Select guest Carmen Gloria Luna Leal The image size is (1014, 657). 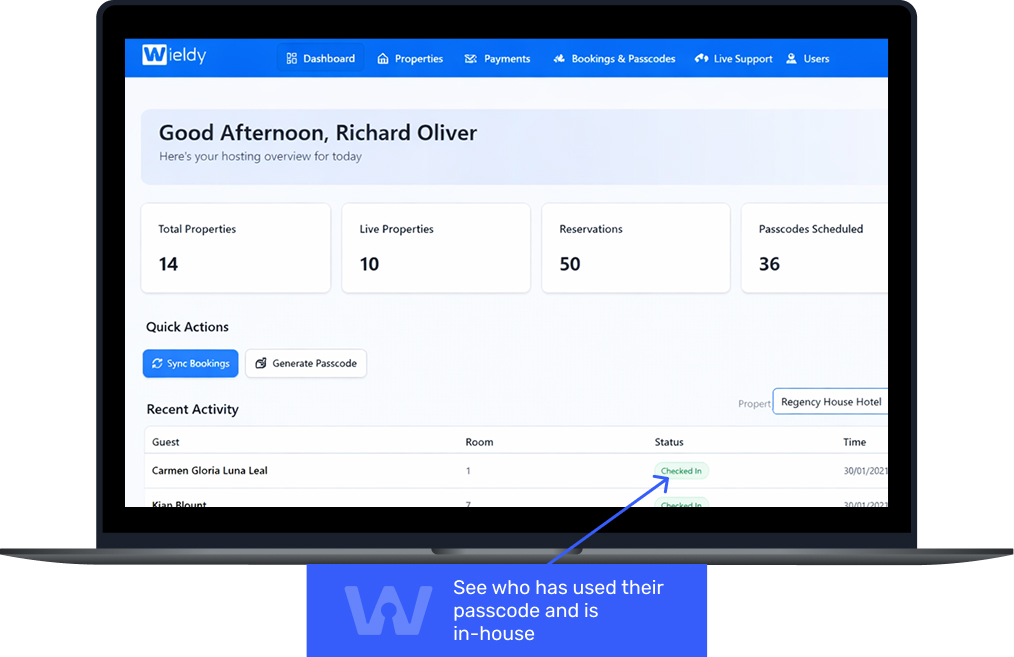[210, 471]
